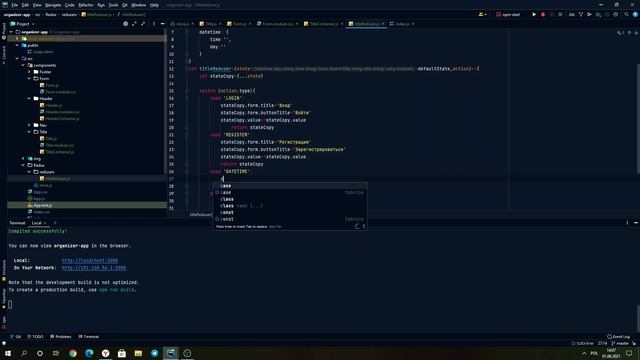Expand the Nav folder
This screenshot has width=640, height=360.
(x=29, y=125)
